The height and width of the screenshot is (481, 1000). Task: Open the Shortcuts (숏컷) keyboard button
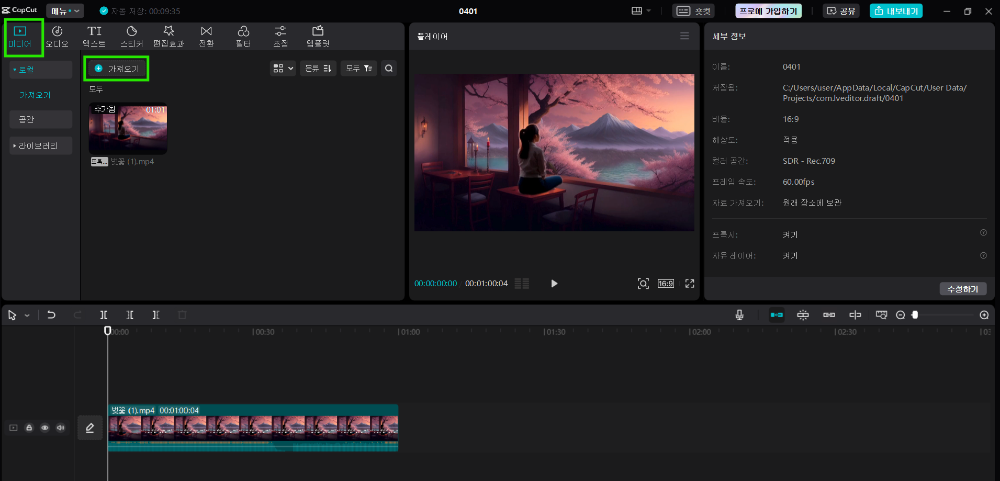click(693, 11)
